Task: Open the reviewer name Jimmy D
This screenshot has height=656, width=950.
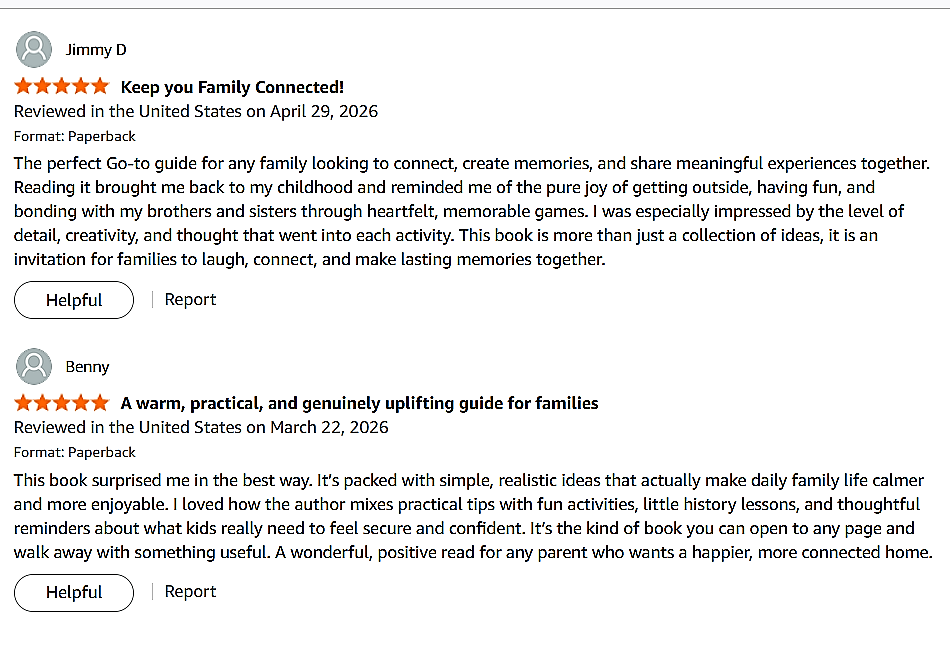Action: 96,50
